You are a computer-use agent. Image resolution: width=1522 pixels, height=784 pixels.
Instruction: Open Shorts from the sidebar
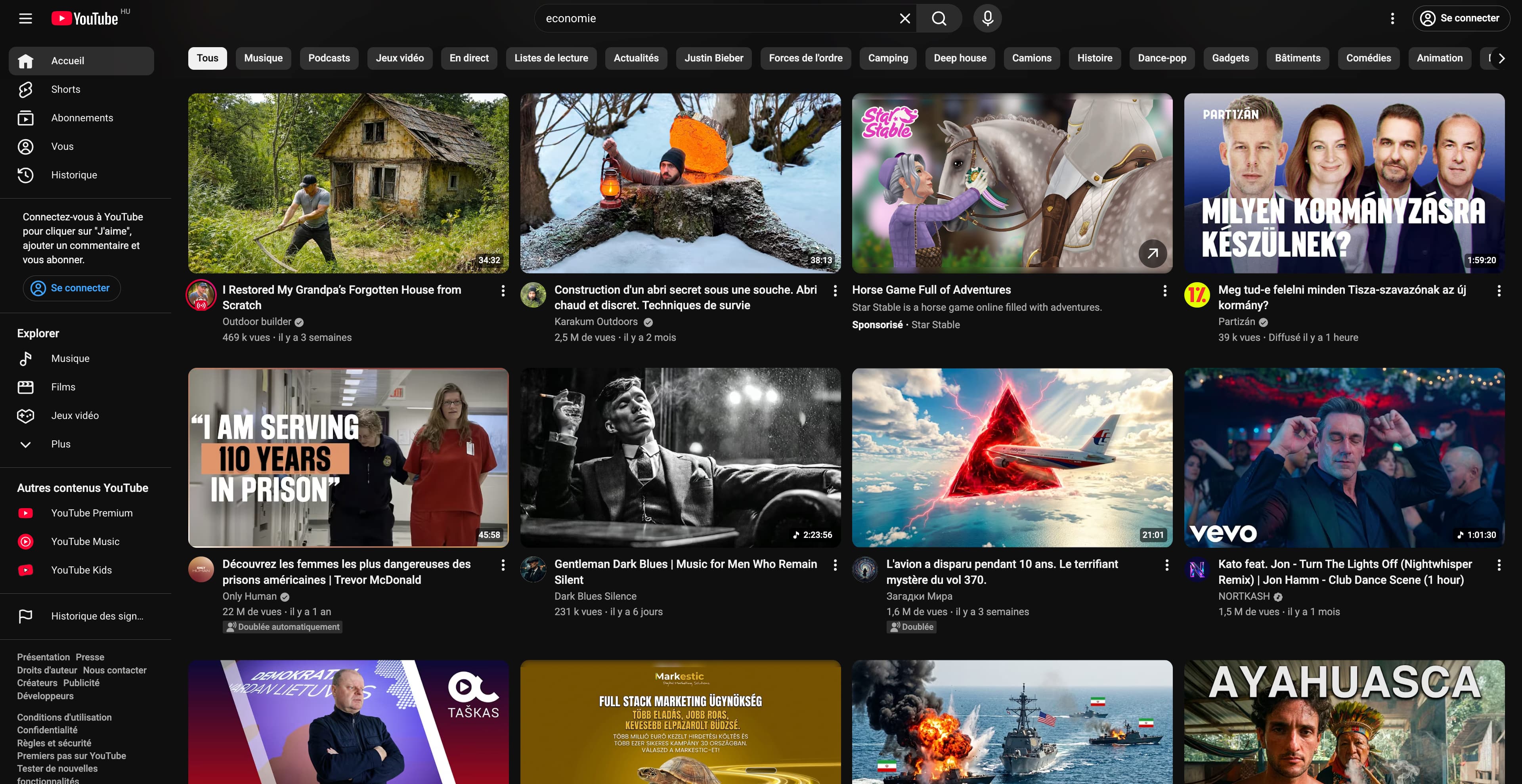(x=65, y=89)
